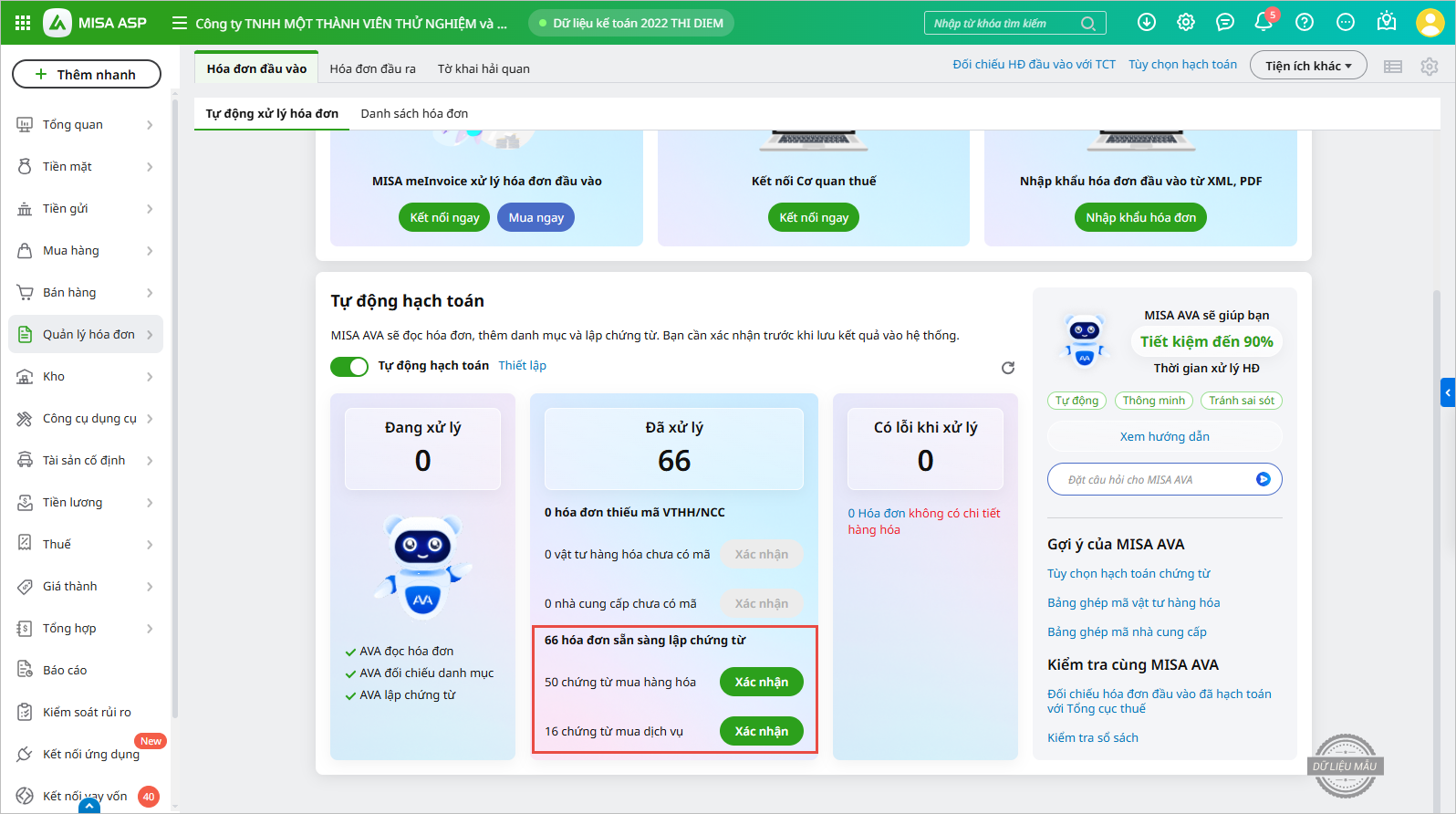Open the Danh sách hóa đơn tab
This screenshot has width=1456, height=814.
pos(414,113)
